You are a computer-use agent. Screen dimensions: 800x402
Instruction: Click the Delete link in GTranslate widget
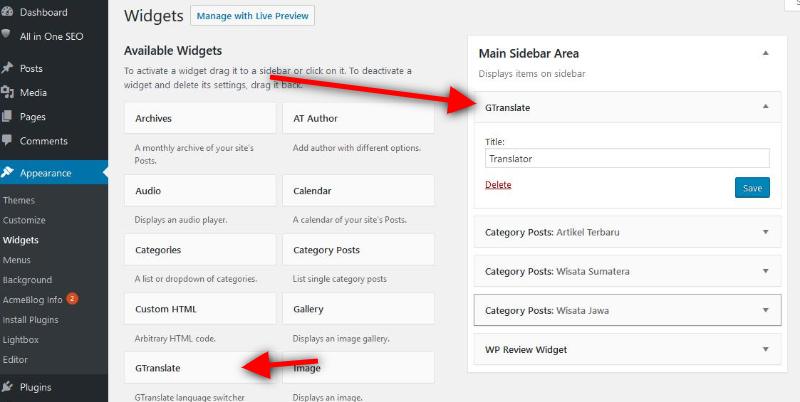[498, 185]
